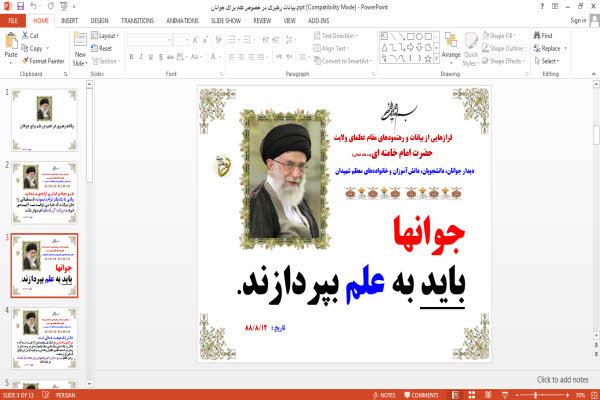
Task: Expand the Replace dropdown arrow
Action: tap(566, 48)
